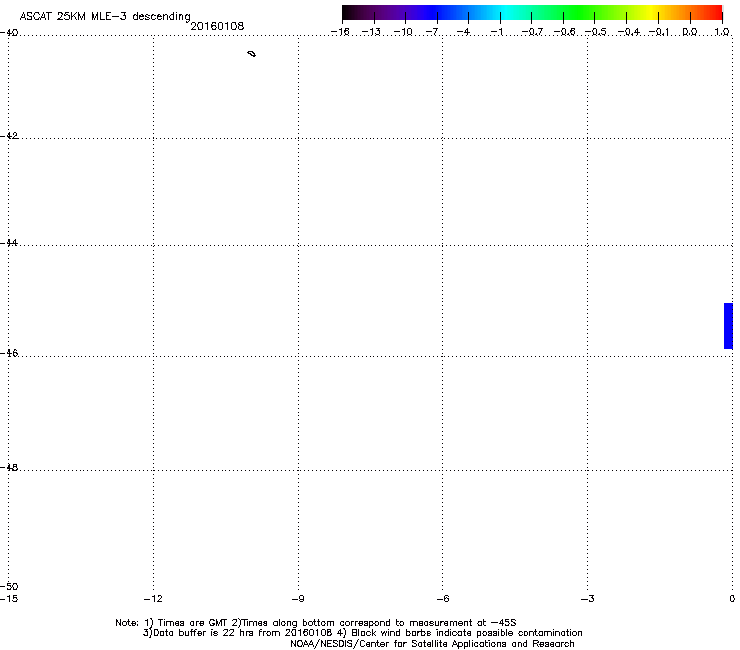
Task: Click the longitude axis label "-15"
Action: coord(9,599)
